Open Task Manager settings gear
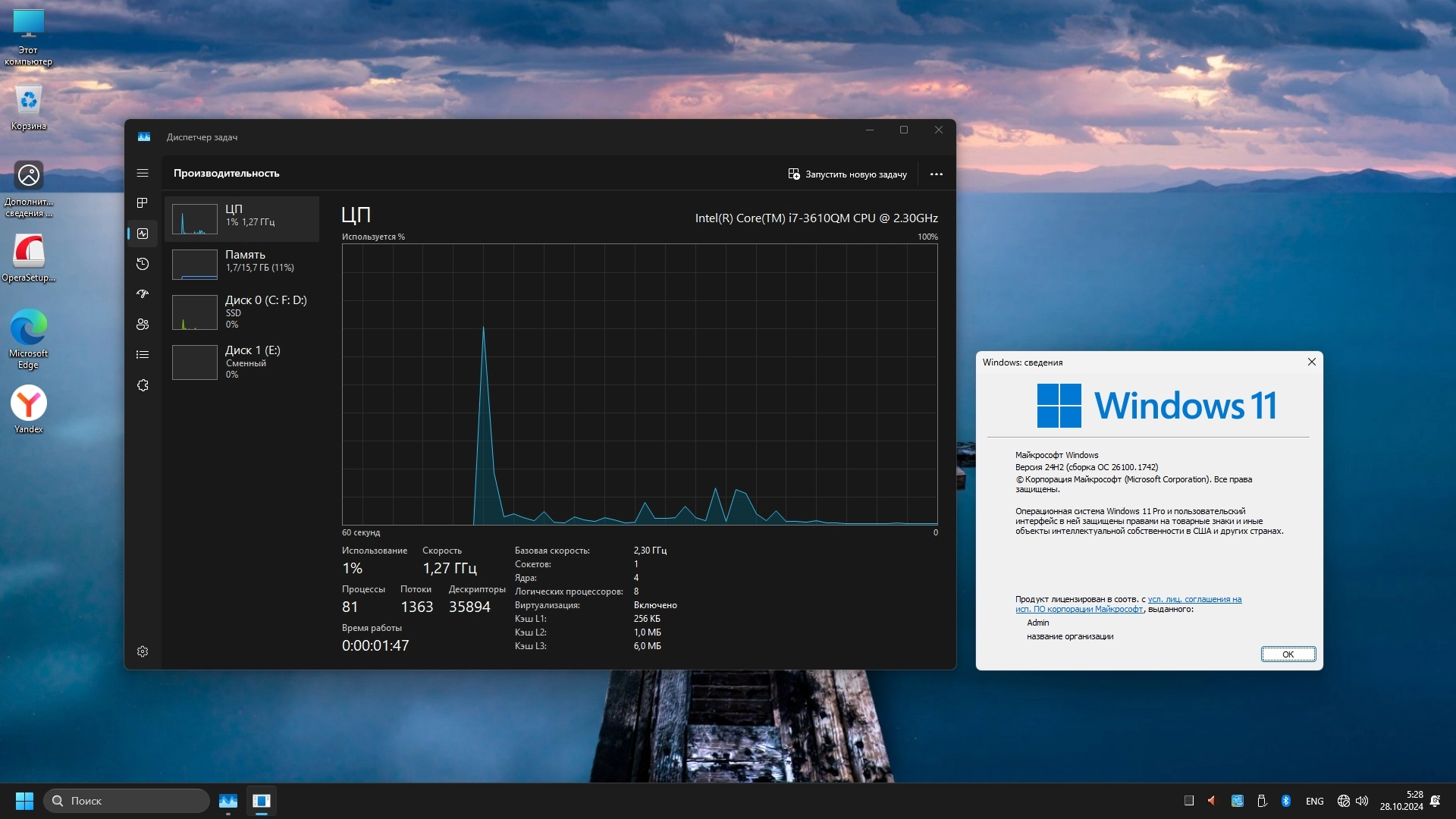The width and height of the screenshot is (1456, 819). point(143,651)
